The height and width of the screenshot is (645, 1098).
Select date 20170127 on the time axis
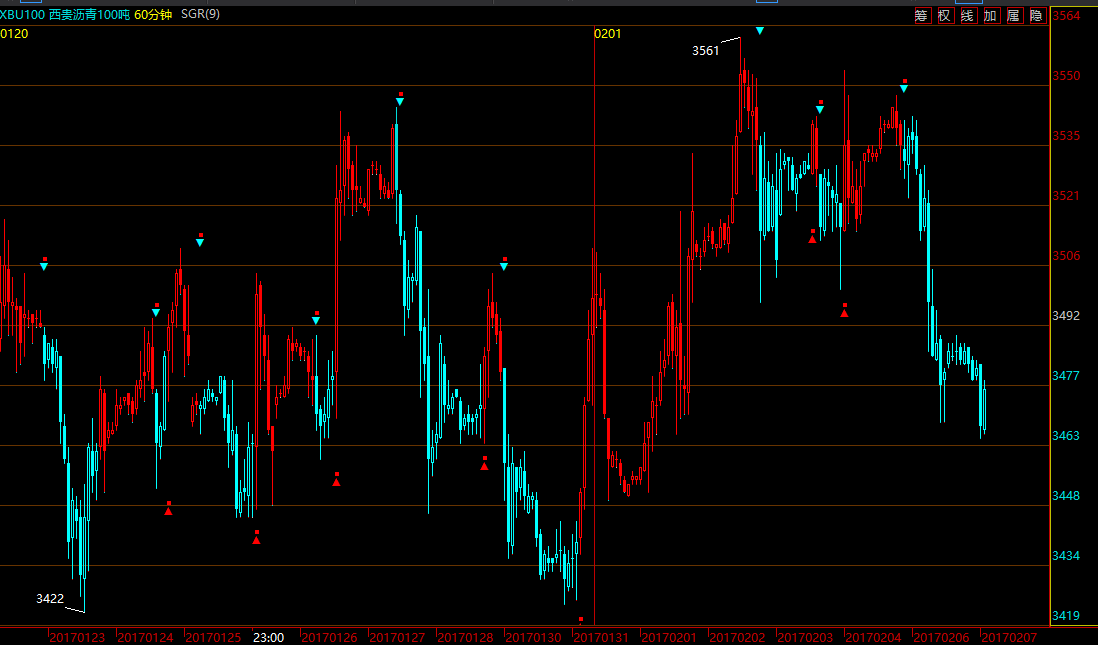[397, 637]
